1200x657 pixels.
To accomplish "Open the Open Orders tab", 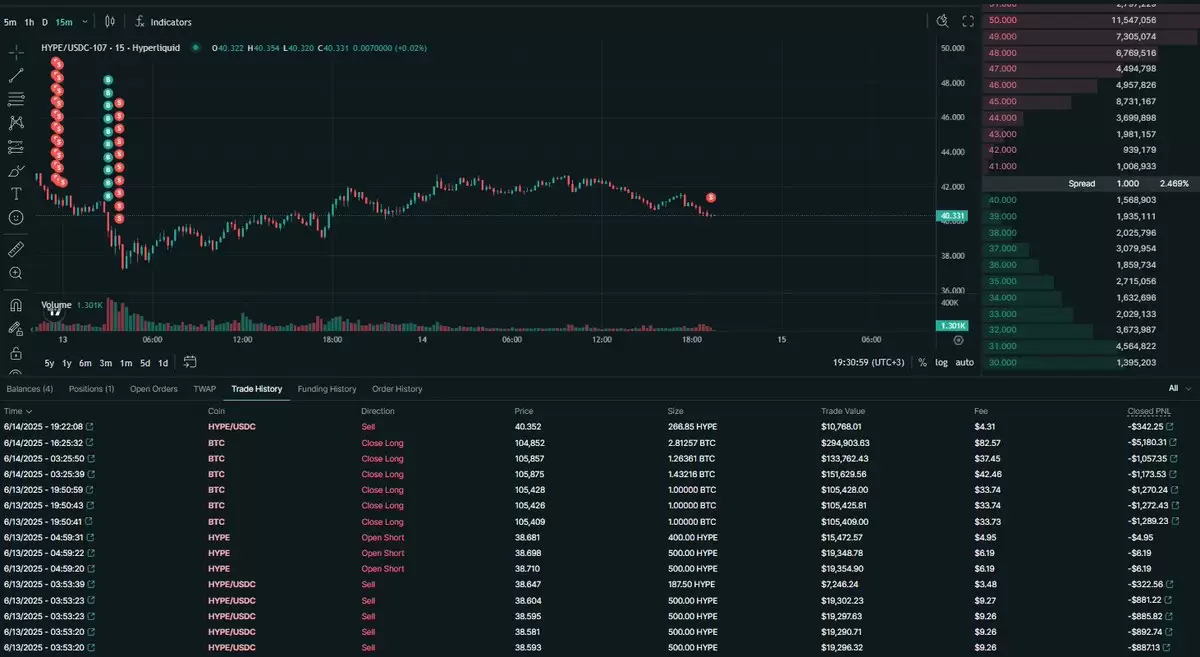I will tap(153, 388).
